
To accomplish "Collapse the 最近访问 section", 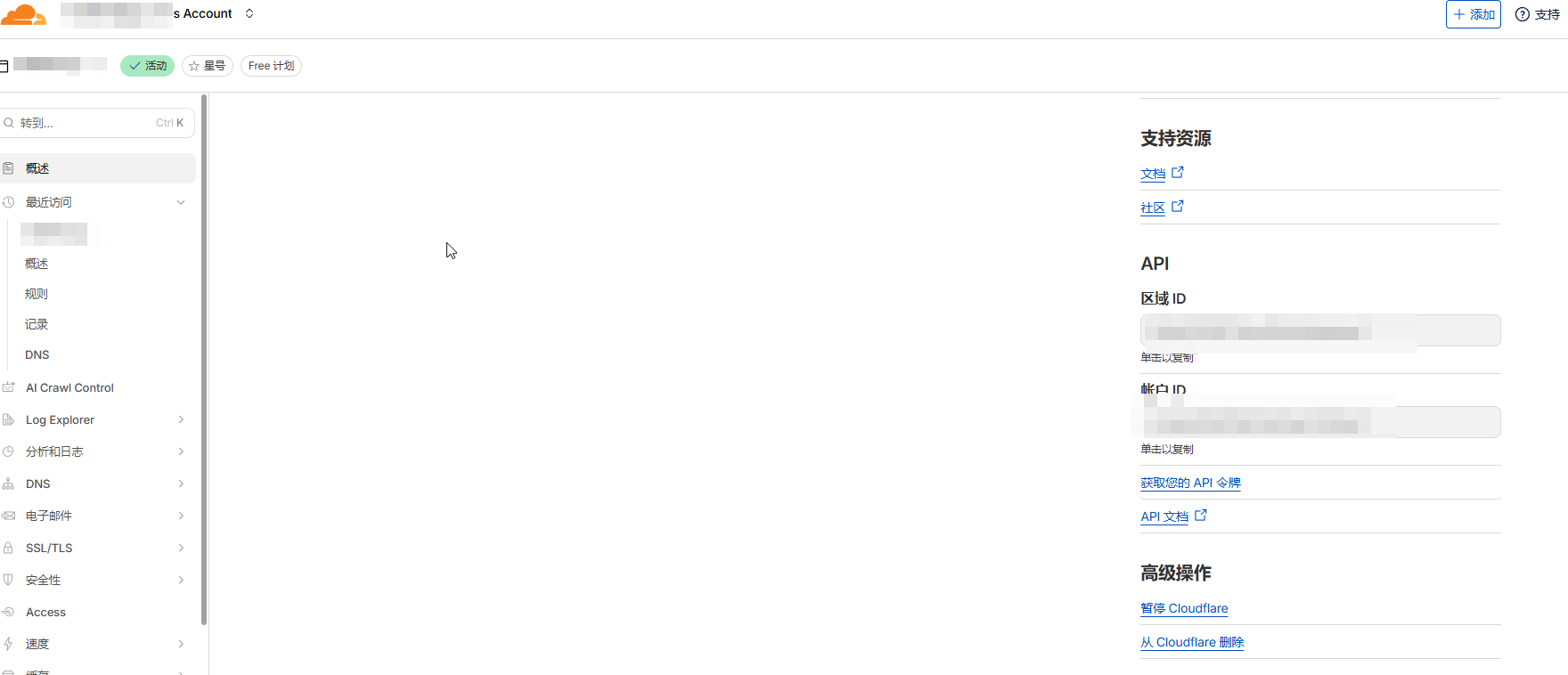I will pyautogui.click(x=181, y=202).
